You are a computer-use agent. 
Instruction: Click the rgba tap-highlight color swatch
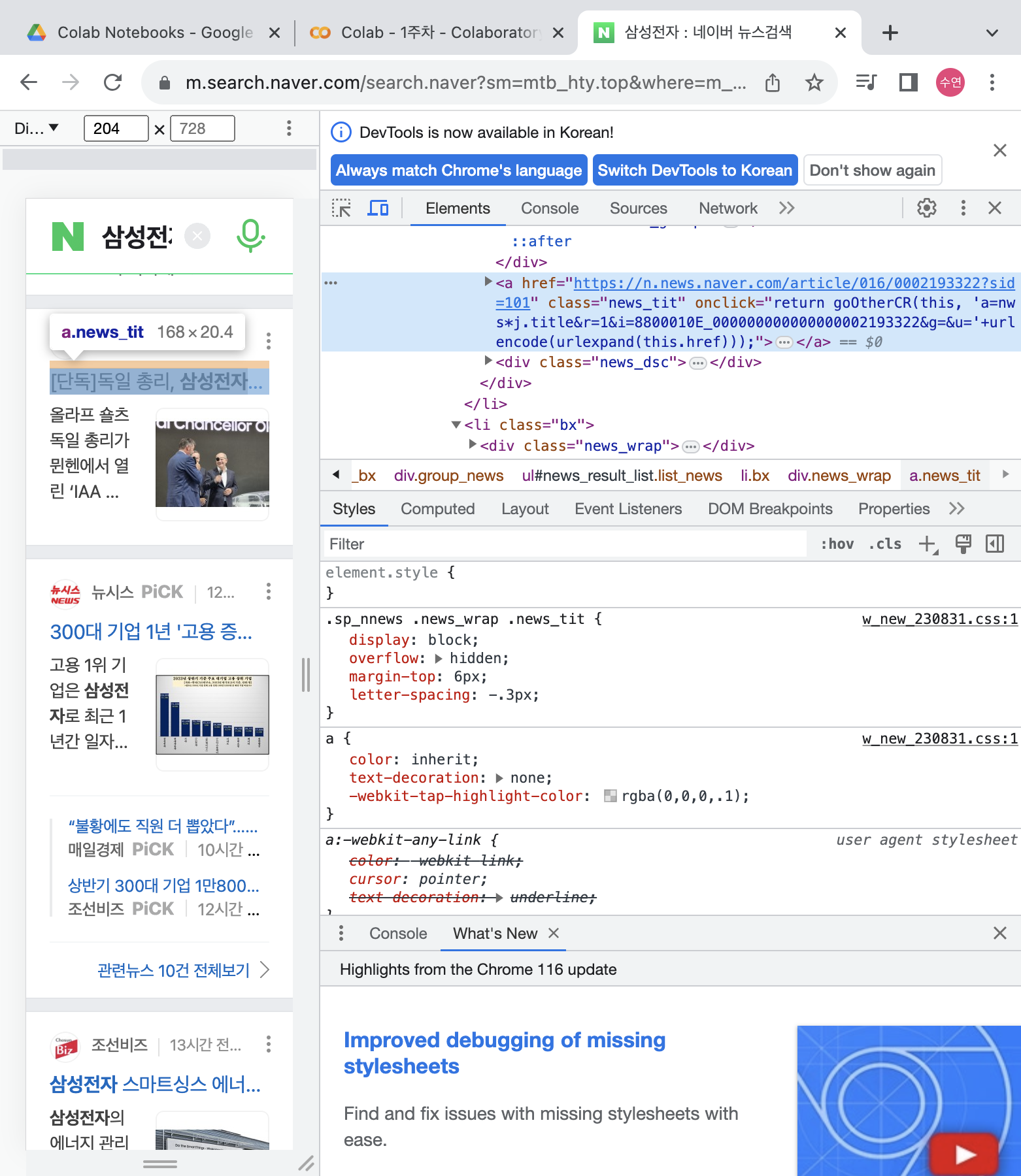[x=611, y=796]
